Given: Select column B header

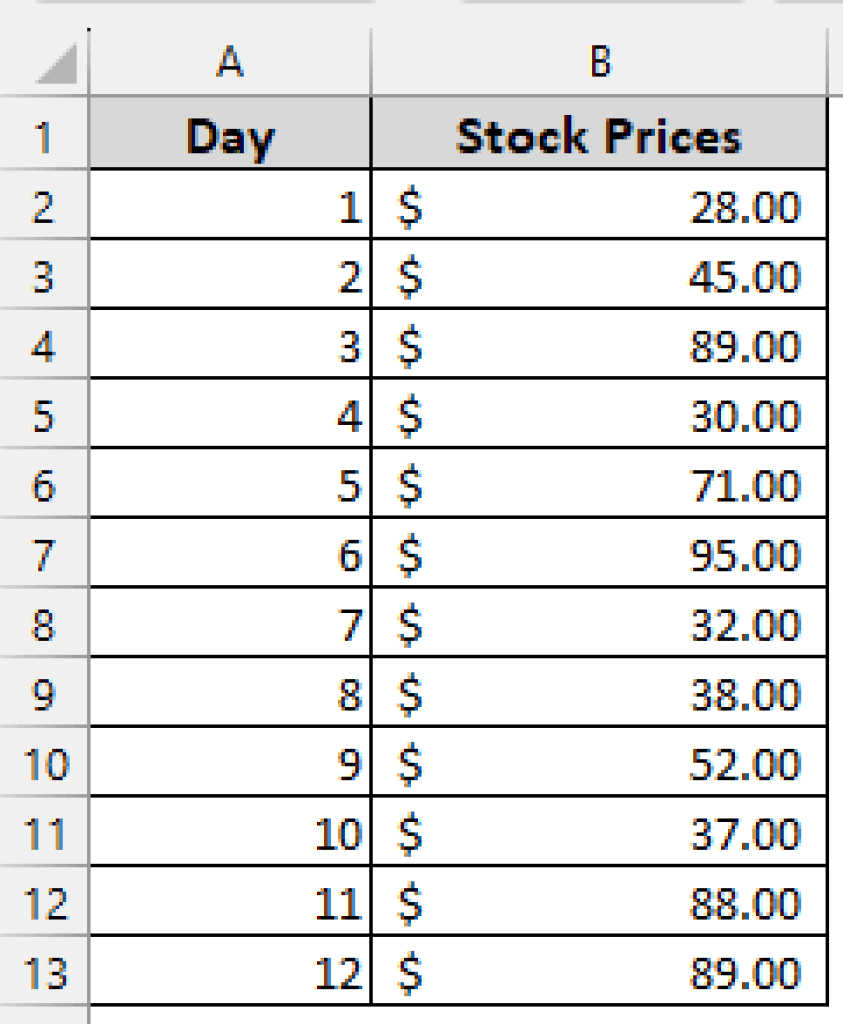Looking at the screenshot, I should pos(600,62).
